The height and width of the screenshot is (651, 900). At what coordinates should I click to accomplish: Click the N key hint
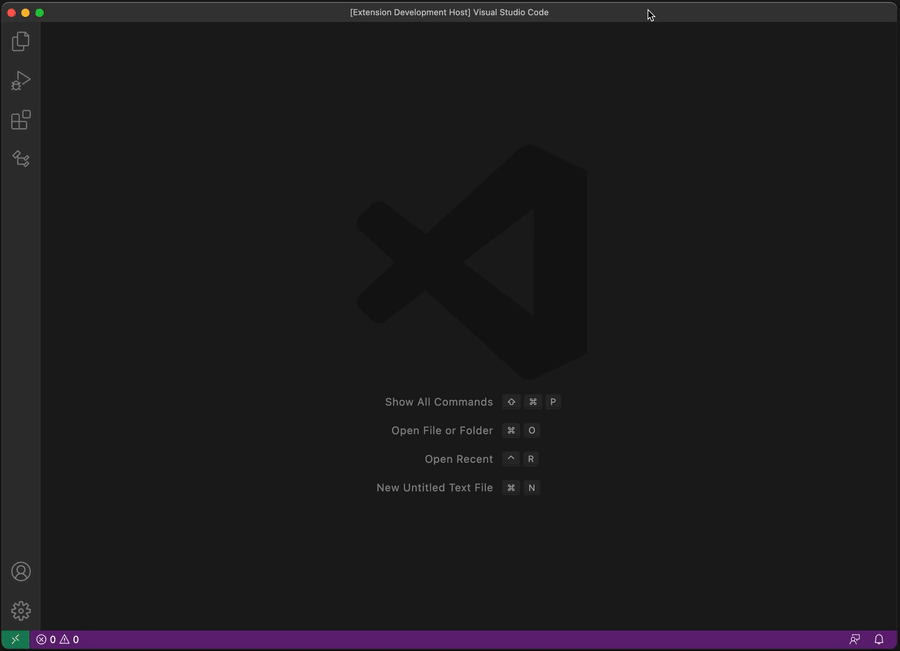(532, 487)
